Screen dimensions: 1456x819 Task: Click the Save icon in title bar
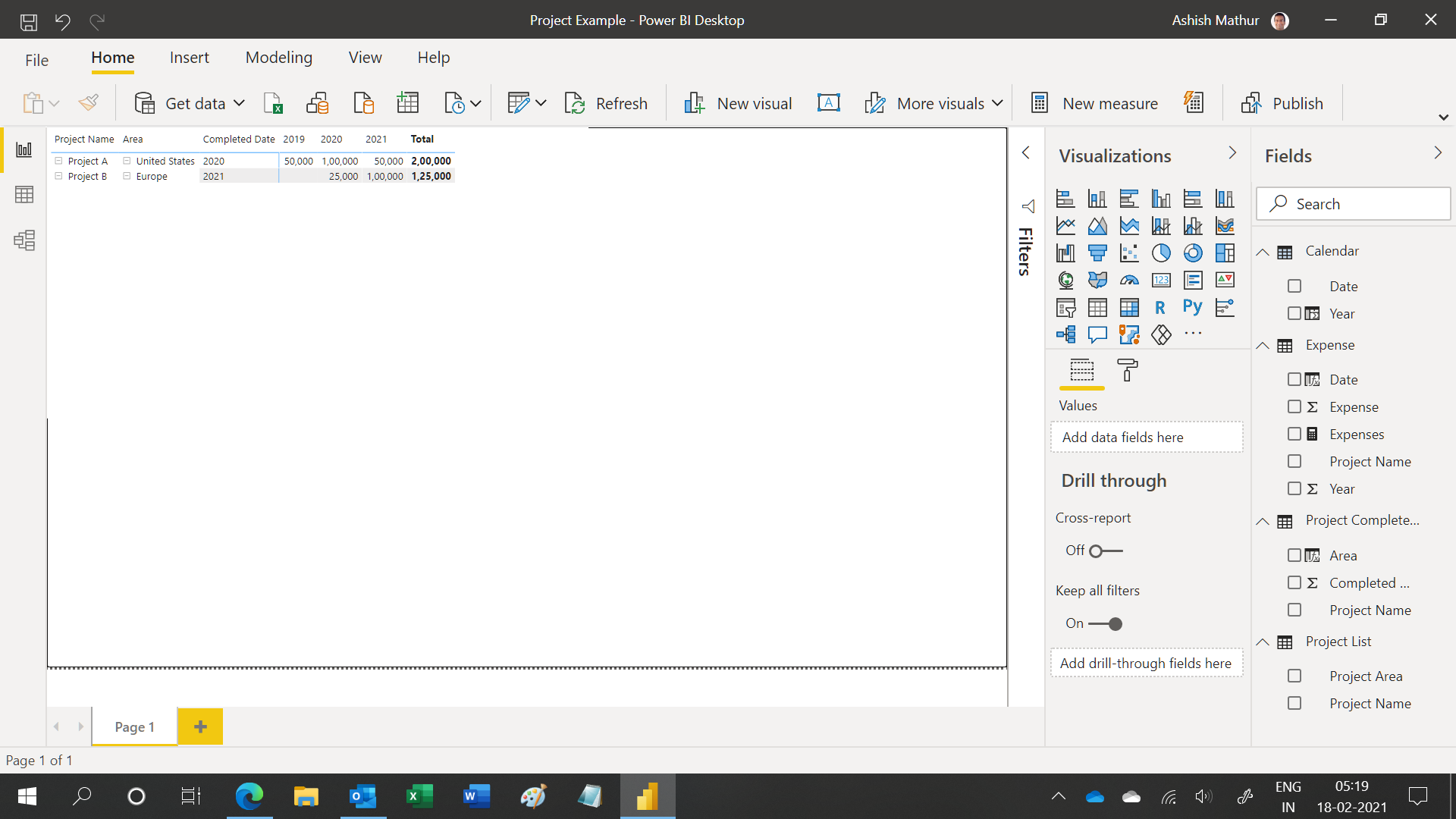29,20
